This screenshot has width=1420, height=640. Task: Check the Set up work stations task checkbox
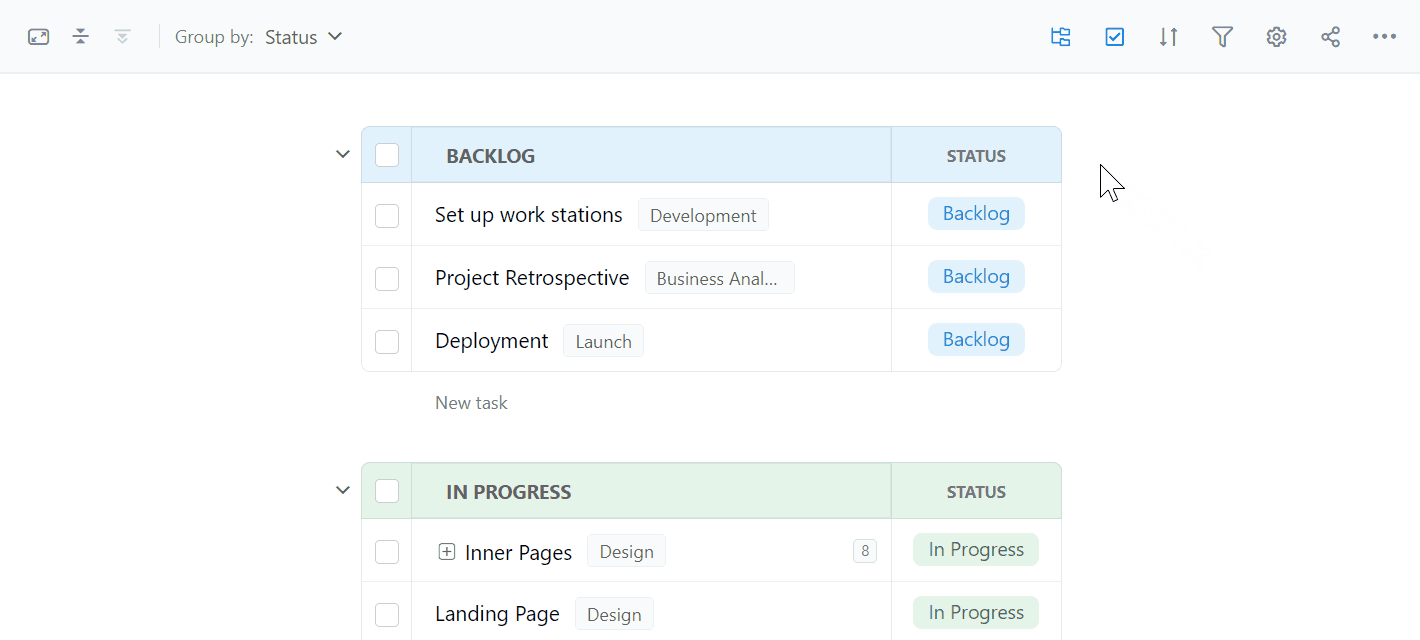[x=387, y=215]
